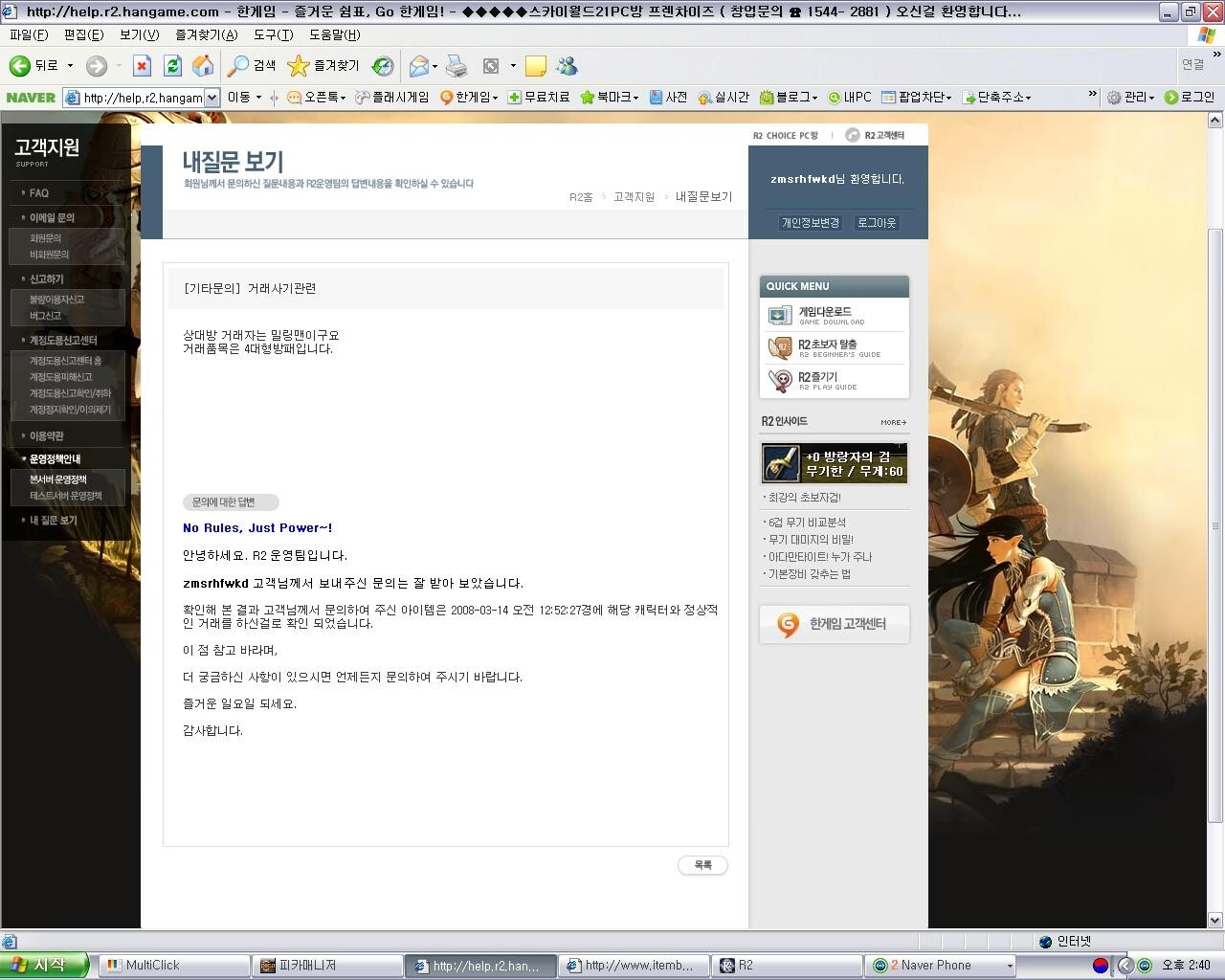The height and width of the screenshot is (980, 1225).
Task: Click 플래시게임 toolbar item
Action: pos(392,97)
